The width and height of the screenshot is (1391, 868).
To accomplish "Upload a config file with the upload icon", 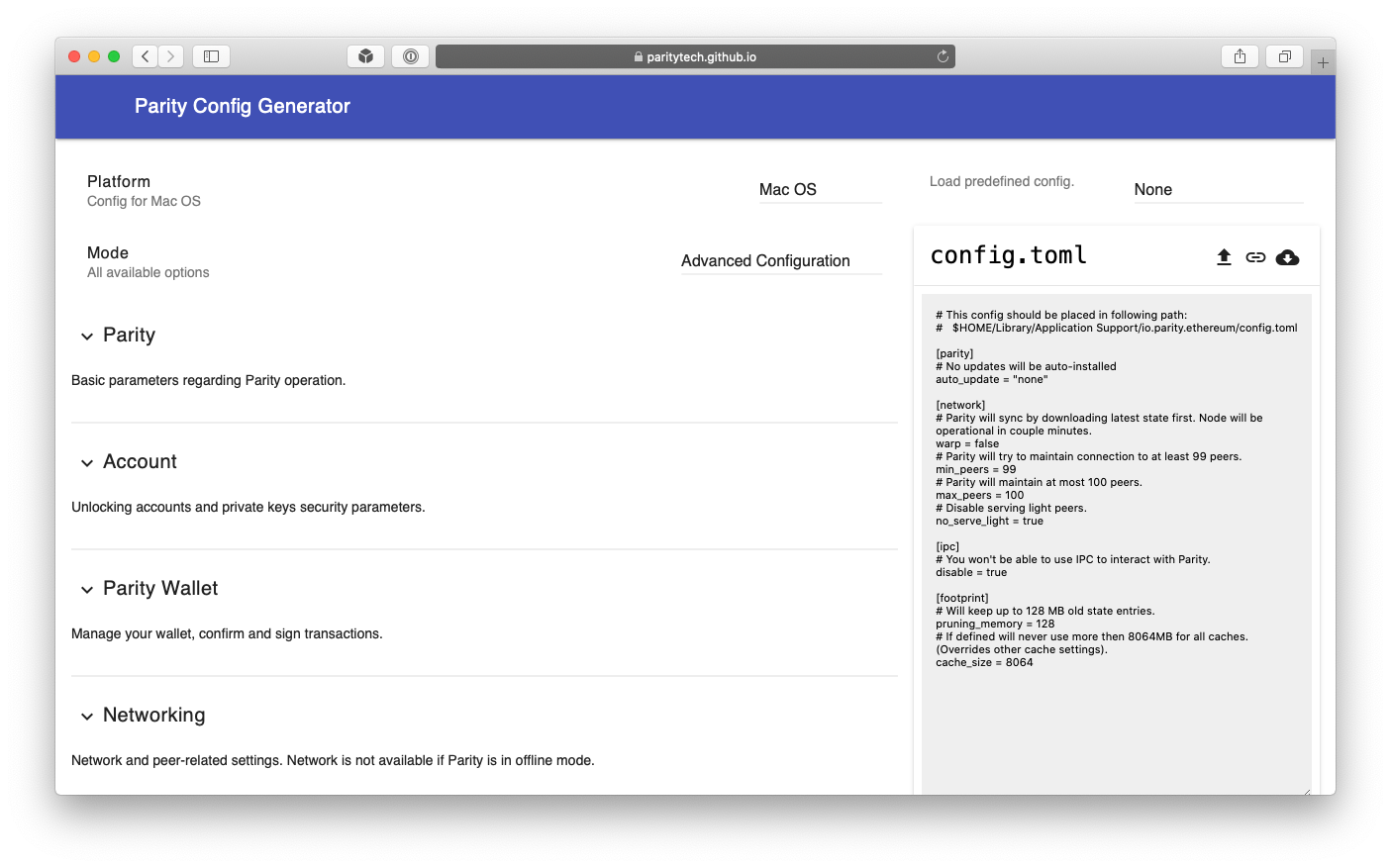I will coord(1224,257).
